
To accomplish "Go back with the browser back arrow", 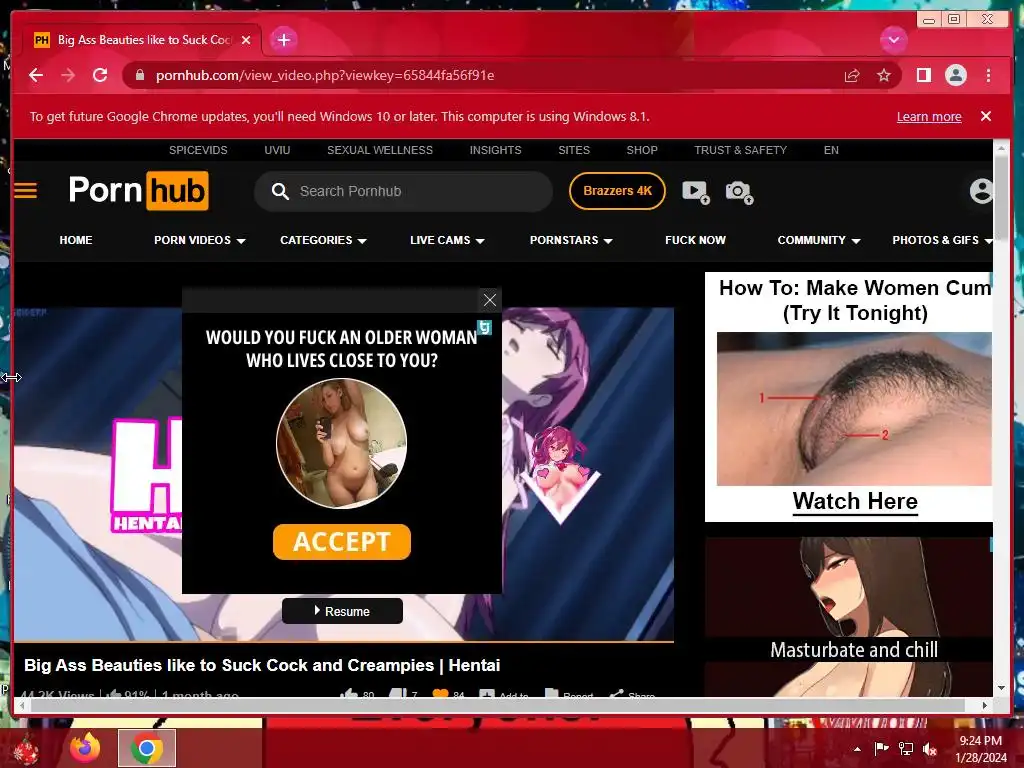I will coord(36,75).
